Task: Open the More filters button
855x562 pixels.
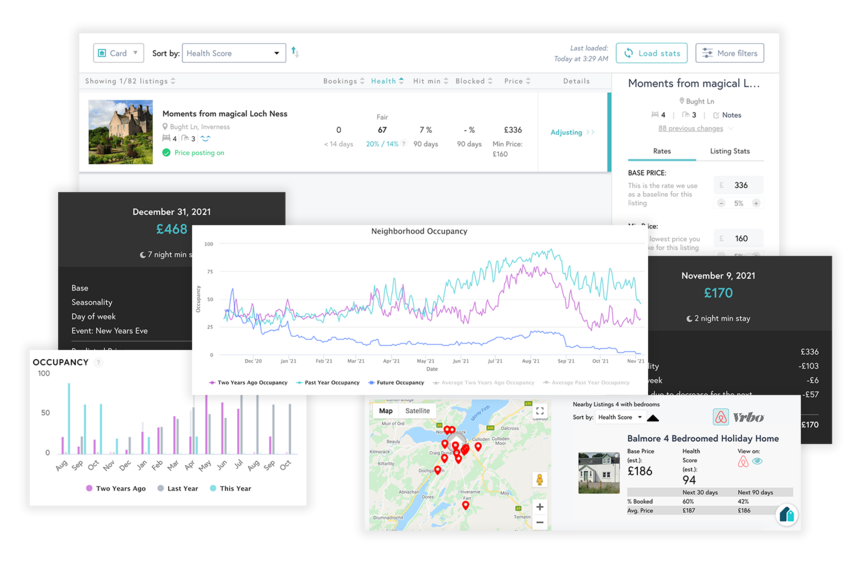Action: click(730, 53)
